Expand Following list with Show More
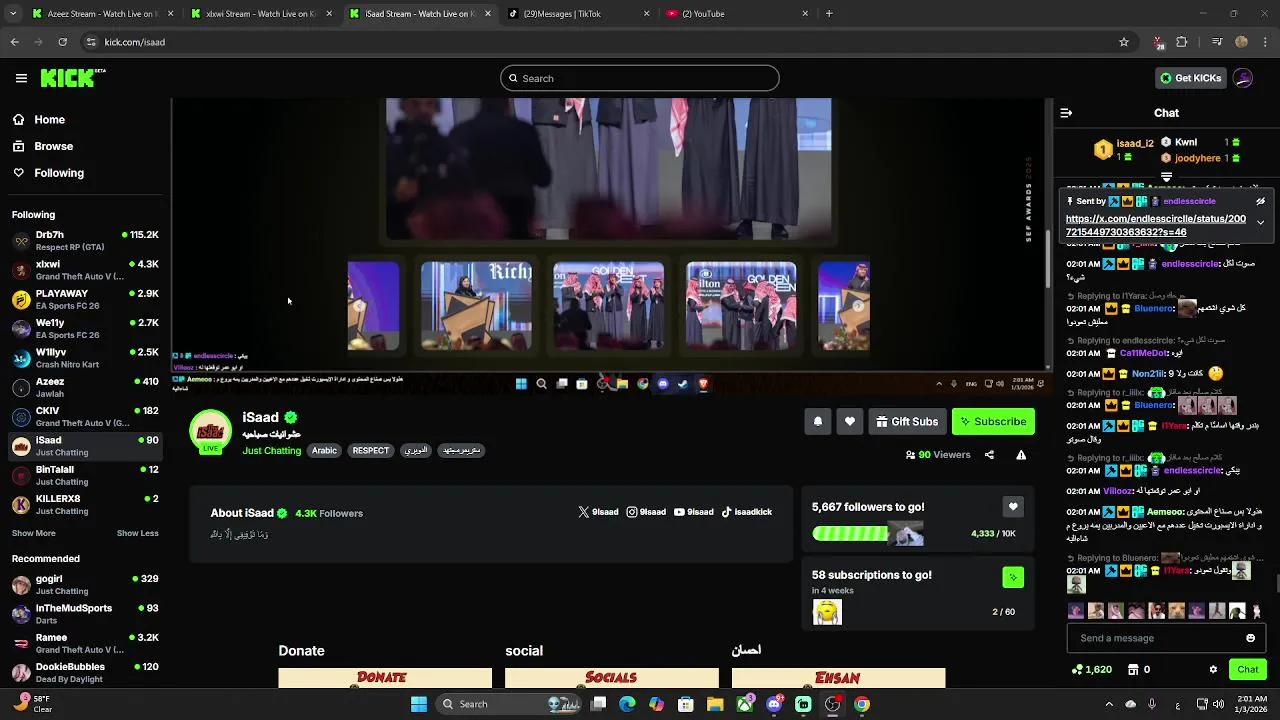Viewport: 1280px width, 720px height. click(x=34, y=533)
